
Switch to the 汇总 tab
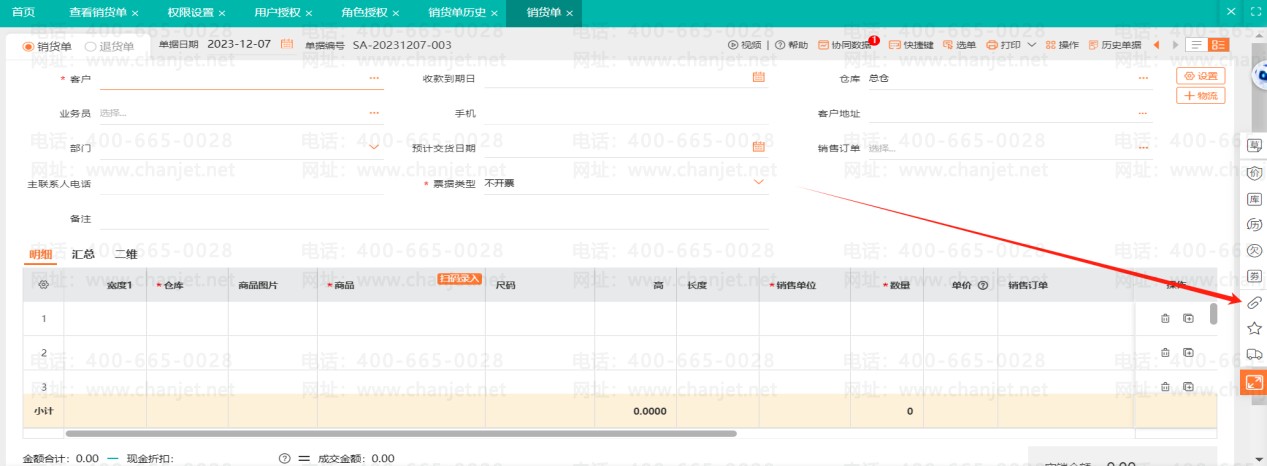(83, 254)
